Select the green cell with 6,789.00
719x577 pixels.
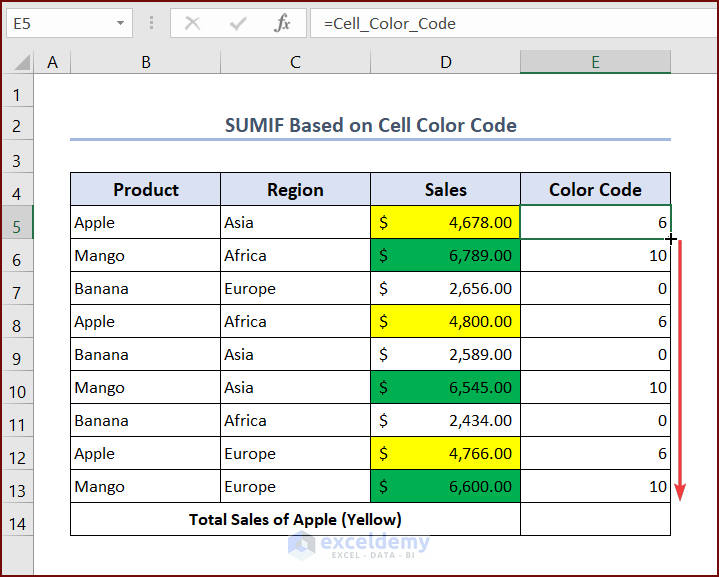tap(445, 255)
